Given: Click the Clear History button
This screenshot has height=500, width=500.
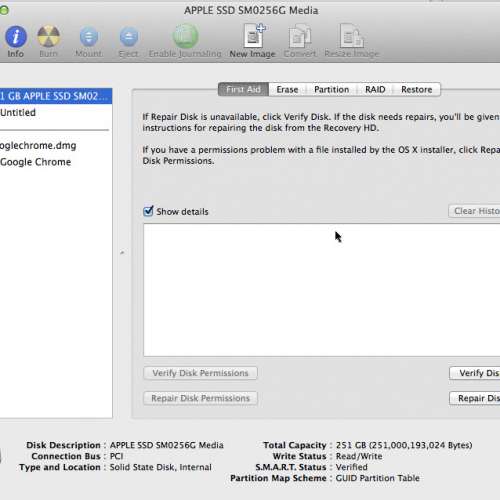Looking at the screenshot, I should 474,211.
